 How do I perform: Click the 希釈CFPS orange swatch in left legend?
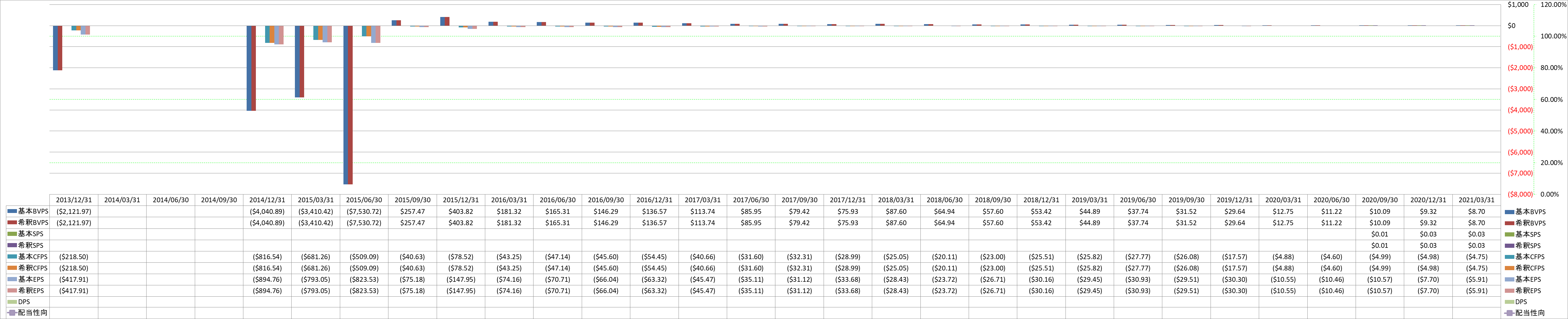click(x=12, y=268)
